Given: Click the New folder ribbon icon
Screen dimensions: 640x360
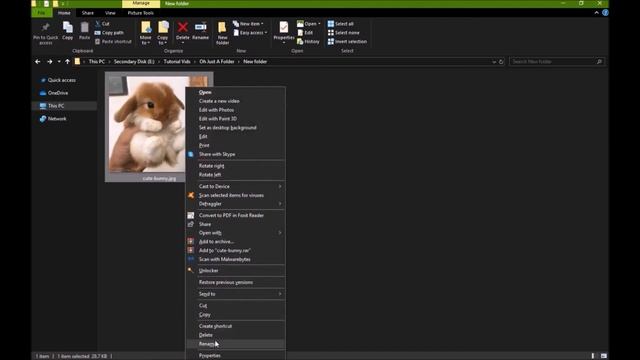Looking at the screenshot, I should click(x=222, y=28).
